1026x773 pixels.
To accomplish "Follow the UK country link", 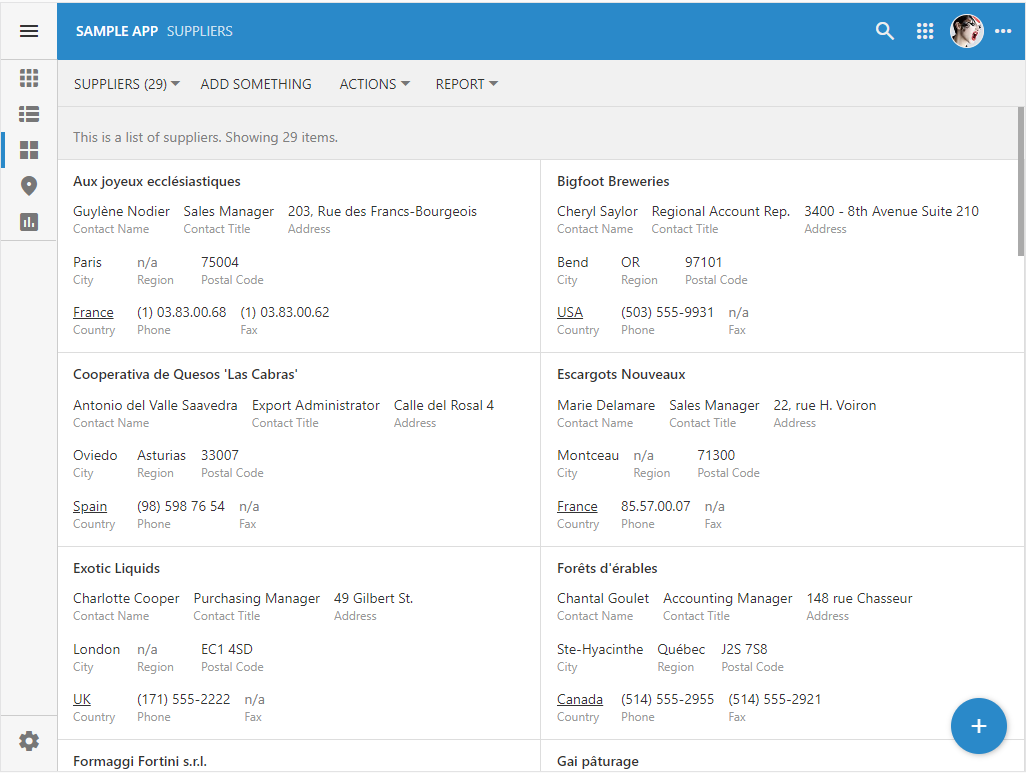I will (82, 699).
